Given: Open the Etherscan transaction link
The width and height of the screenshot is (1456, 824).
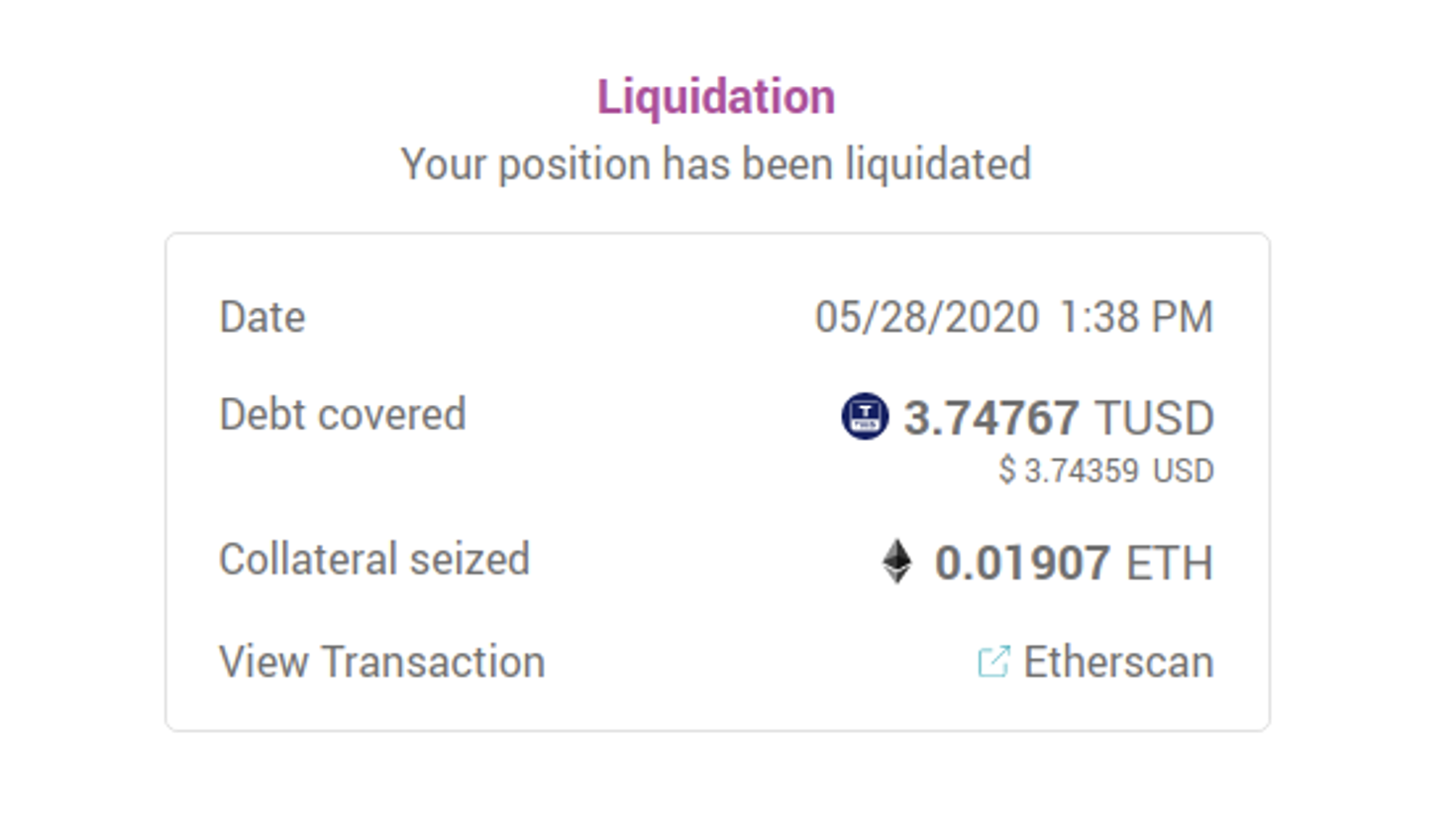Looking at the screenshot, I should click(1118, 662).
